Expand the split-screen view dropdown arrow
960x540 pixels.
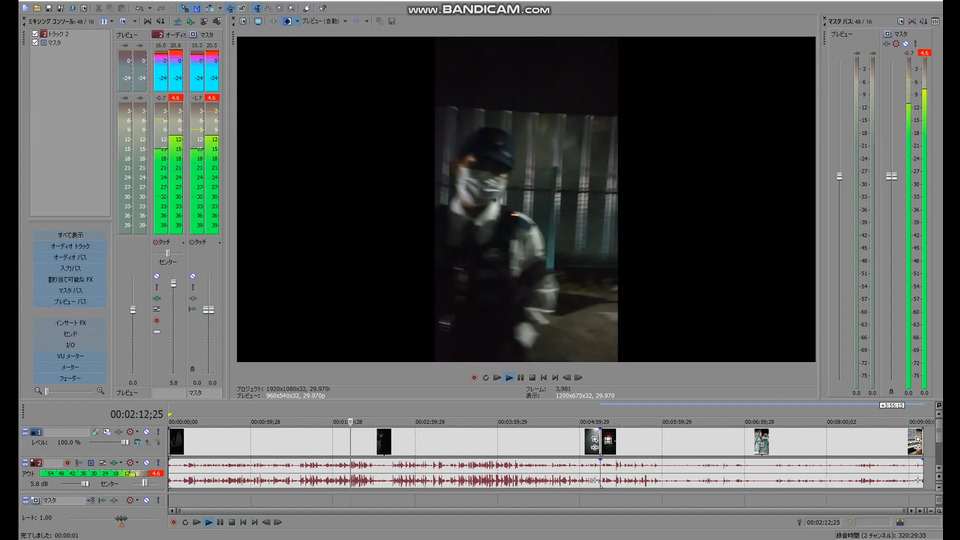coord(297,21)
